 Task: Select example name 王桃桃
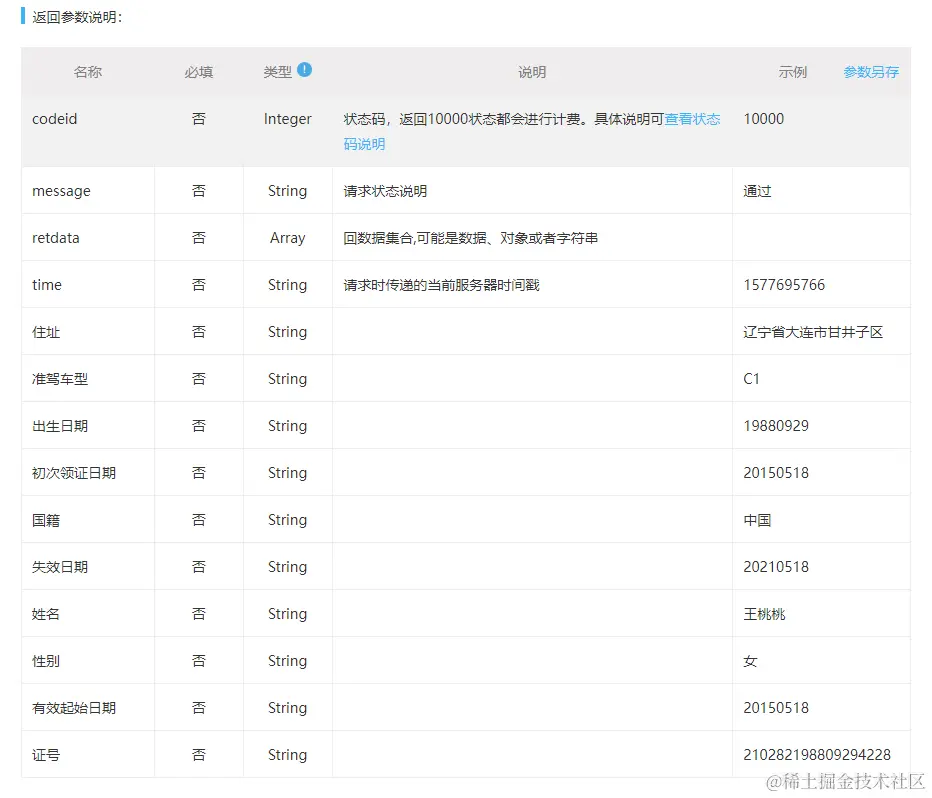click(x=764, y=614)
